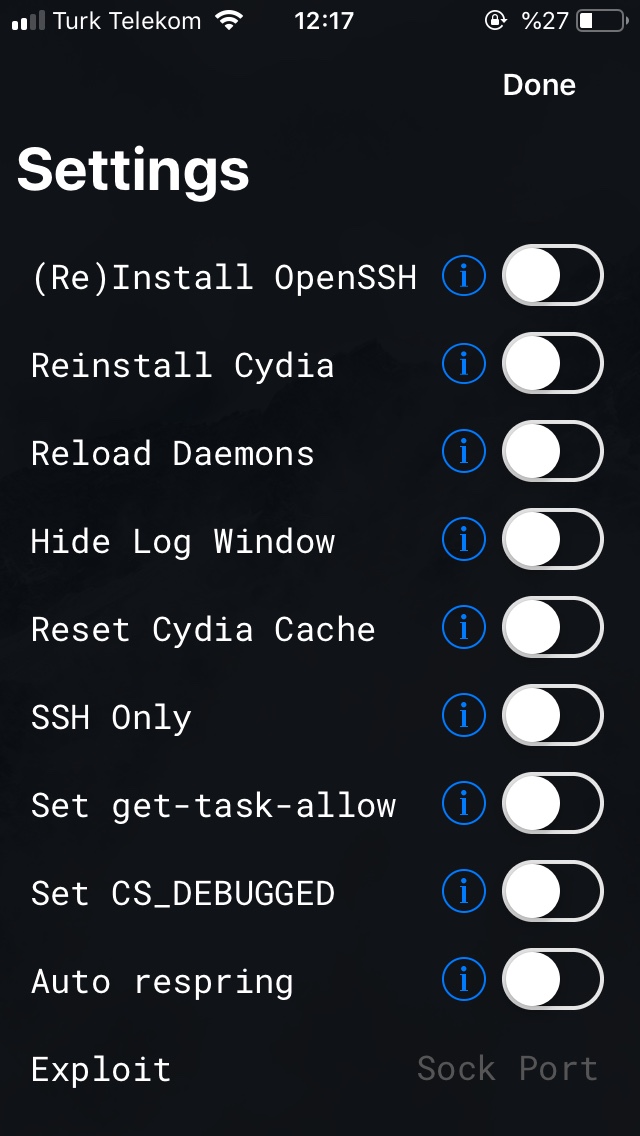Screen dimensions: 640x1136
Task: Tap info icon beside Reload Daemons
Action: 463,451
